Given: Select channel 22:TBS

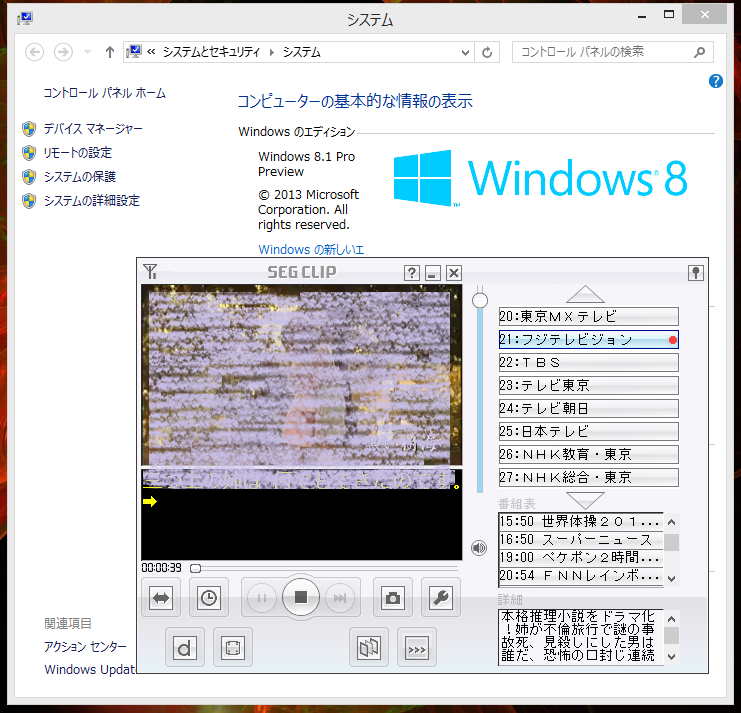Looking at the screenshot, I should coord(588,362).
